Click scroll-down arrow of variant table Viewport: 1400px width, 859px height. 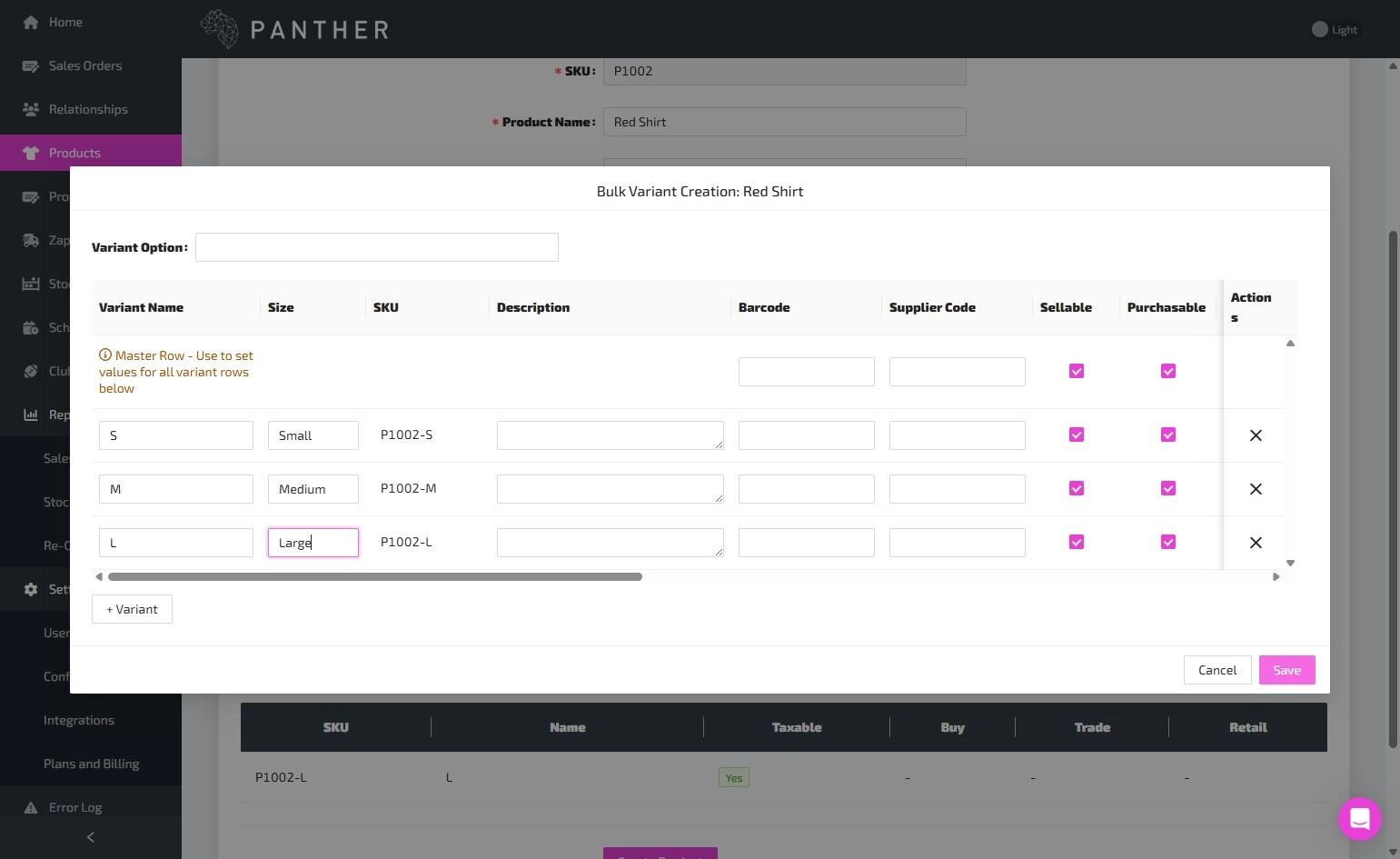click(x=1290, y=564)
